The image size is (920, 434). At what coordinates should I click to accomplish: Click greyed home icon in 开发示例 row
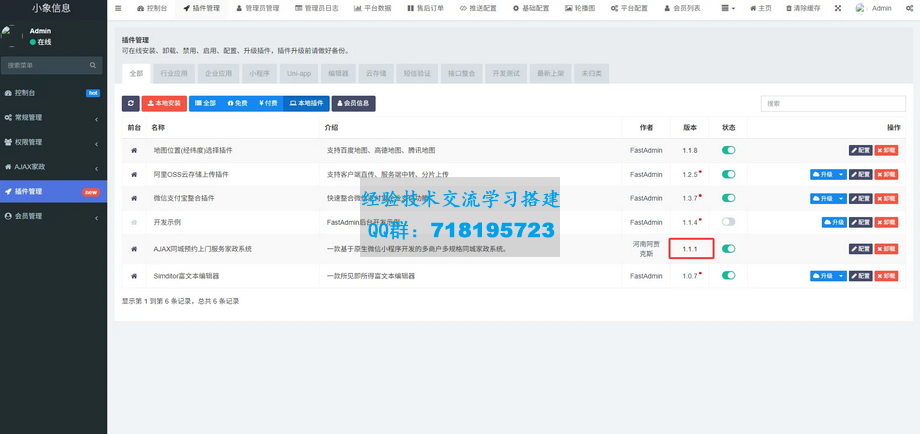click(x=134, y=222)
